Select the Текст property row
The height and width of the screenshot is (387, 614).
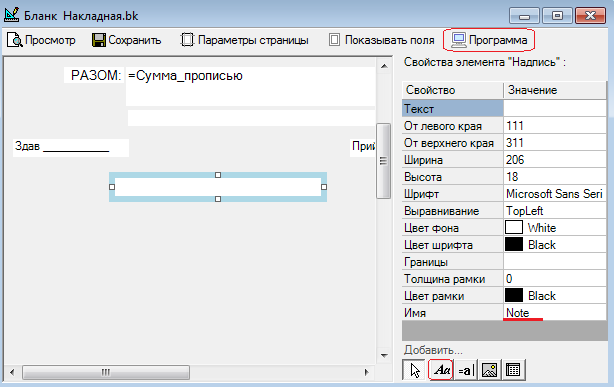click(x=452, y=109)
